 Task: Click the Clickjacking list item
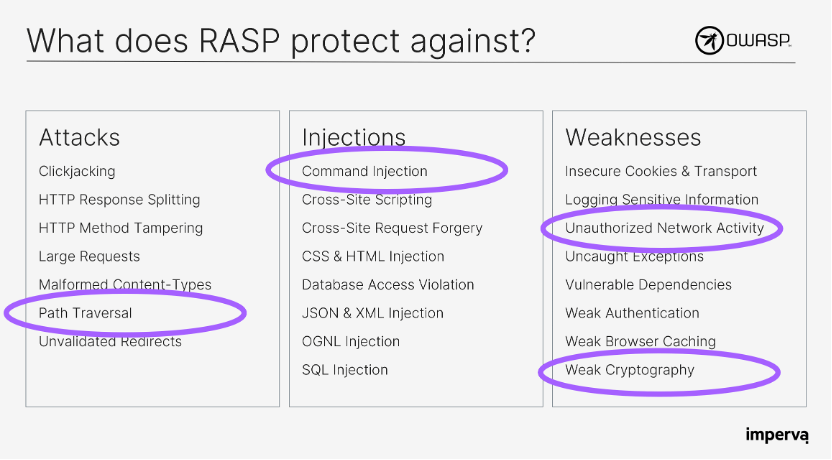[77, 172]
